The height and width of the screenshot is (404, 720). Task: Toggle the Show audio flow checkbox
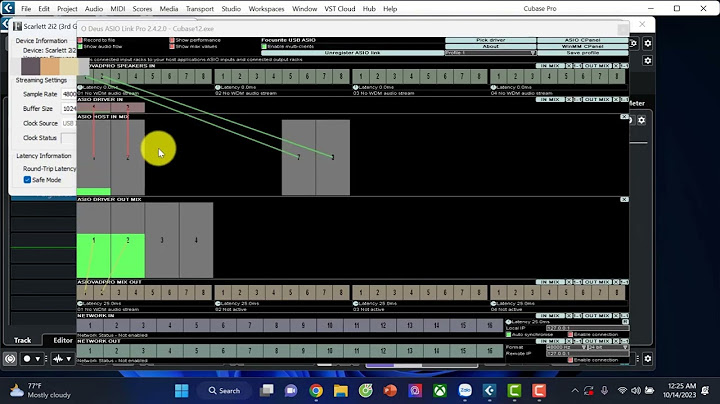click(x=80, y=46)
